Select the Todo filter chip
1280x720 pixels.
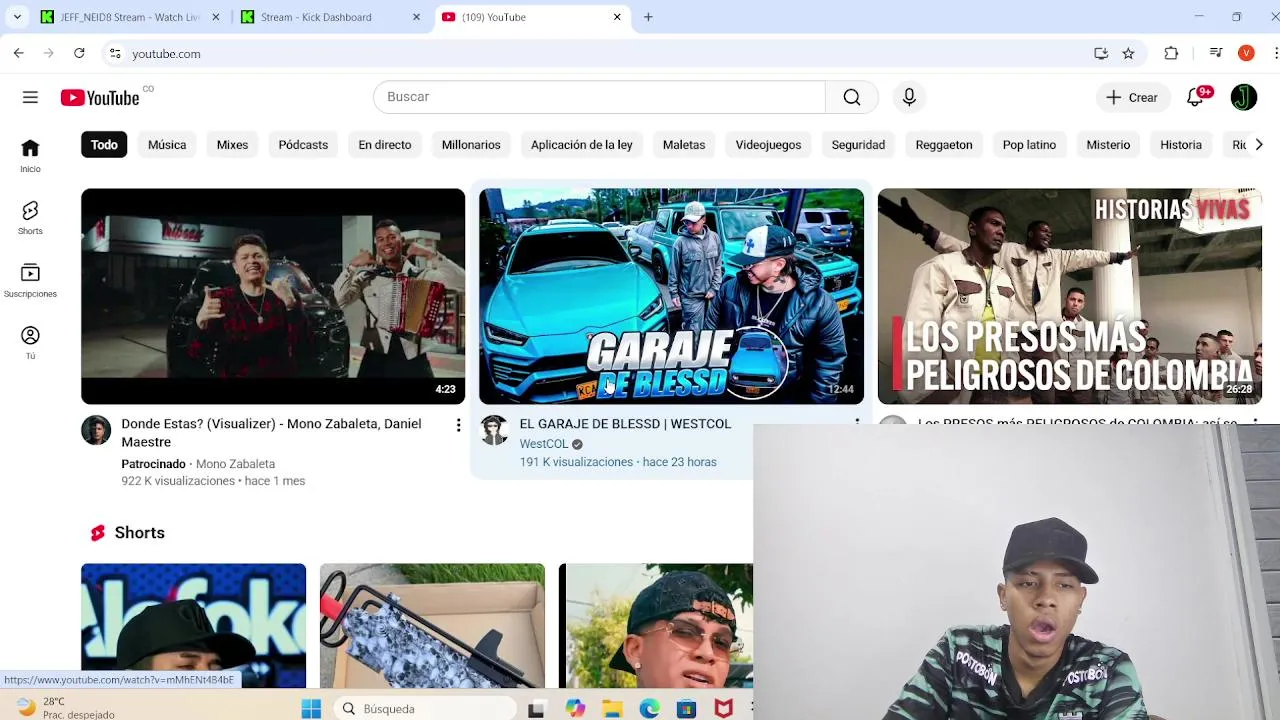coord(104,145)
